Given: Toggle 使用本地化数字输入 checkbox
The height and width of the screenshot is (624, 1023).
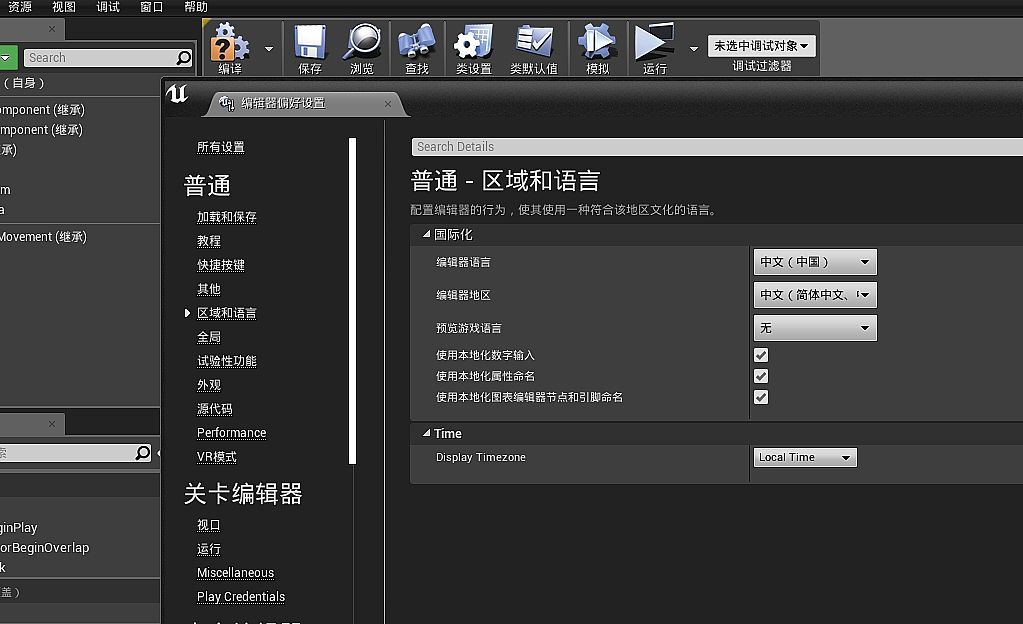Looking at the screenshot, I should pyautogui.click(x=761, y=355).
